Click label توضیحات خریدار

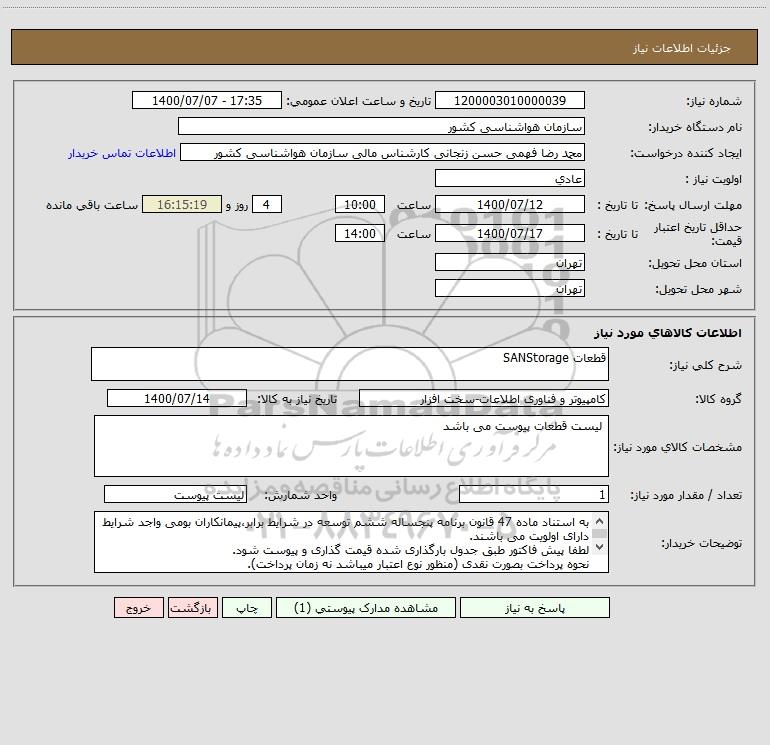[x=701, y=543]
